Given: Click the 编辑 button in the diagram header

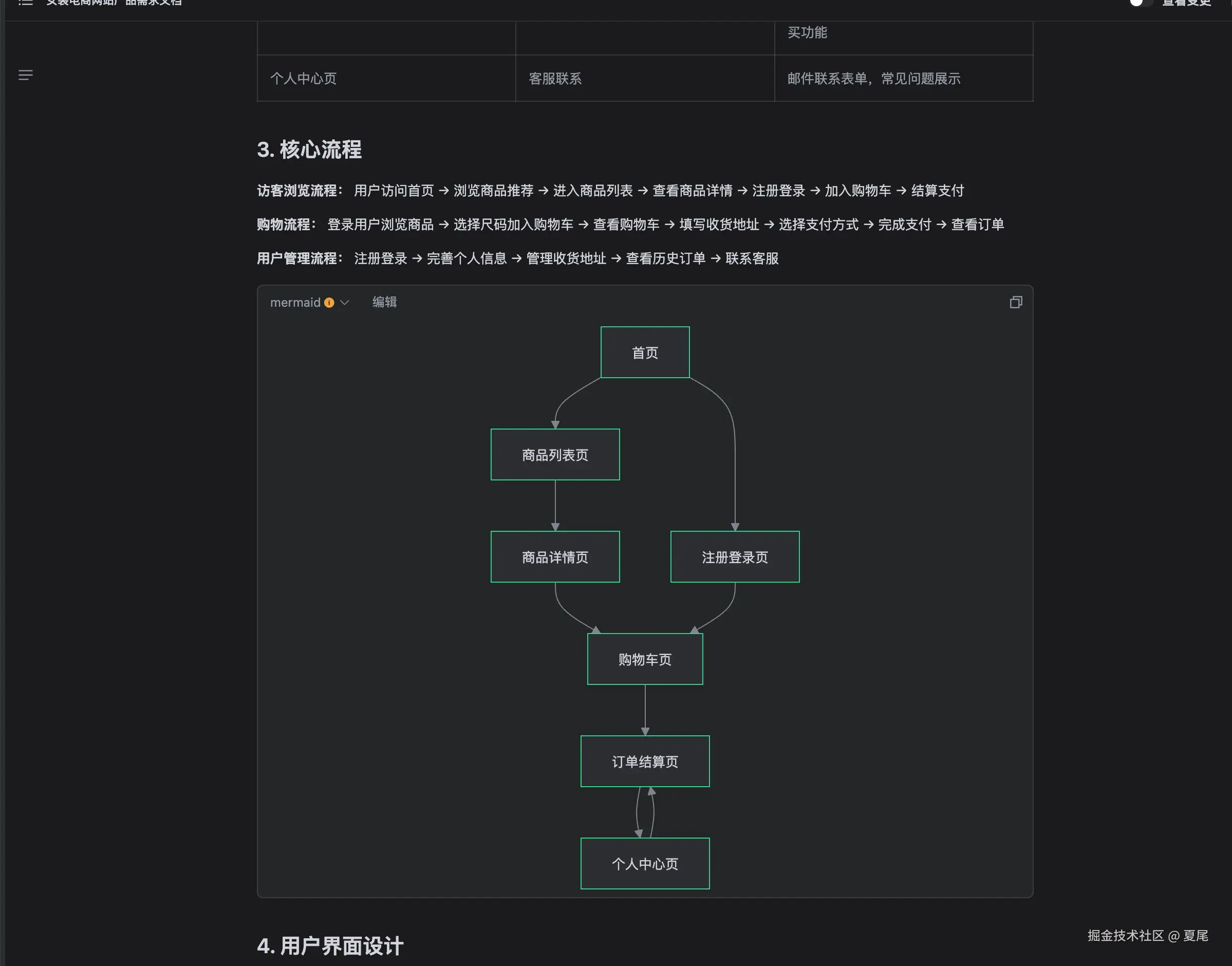Looking at the screenshot, I should point(384,302).
